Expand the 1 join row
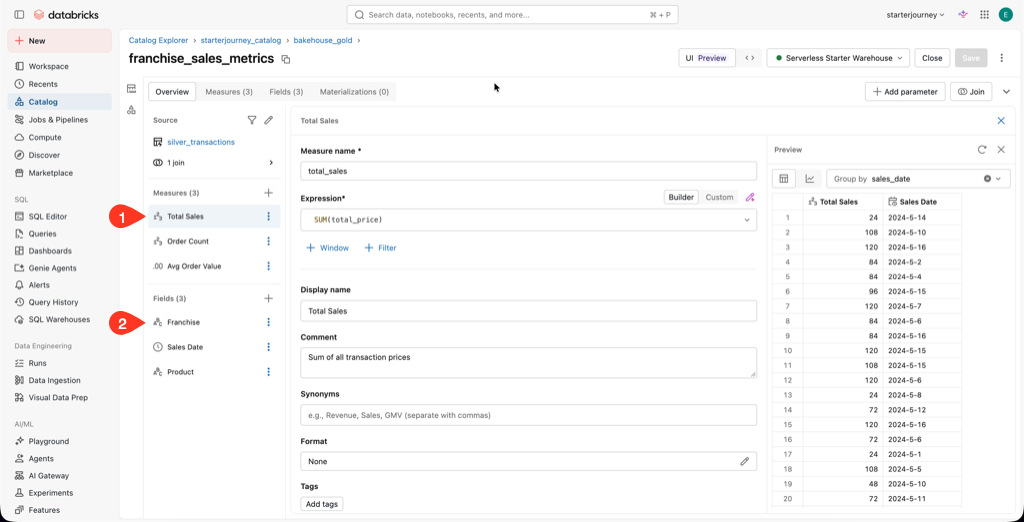 click(213, 163)
